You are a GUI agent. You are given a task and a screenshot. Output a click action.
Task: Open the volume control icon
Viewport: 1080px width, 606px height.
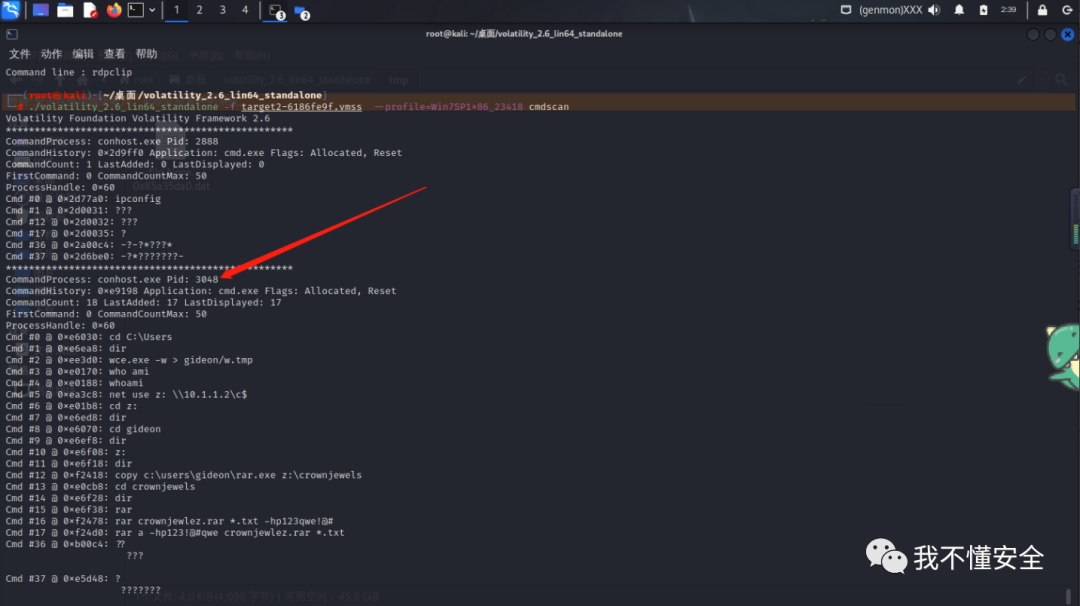point(934,10)
